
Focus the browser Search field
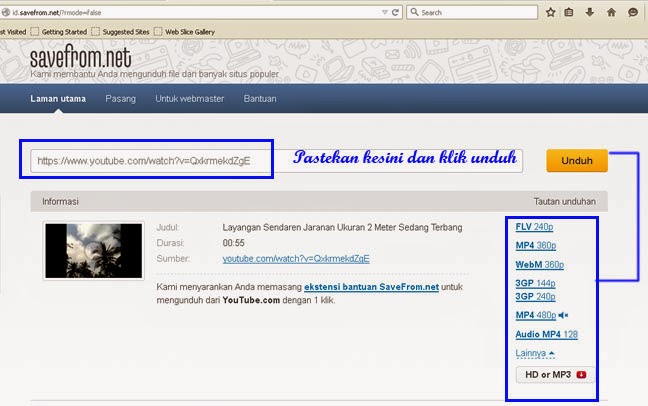(472, 12)
